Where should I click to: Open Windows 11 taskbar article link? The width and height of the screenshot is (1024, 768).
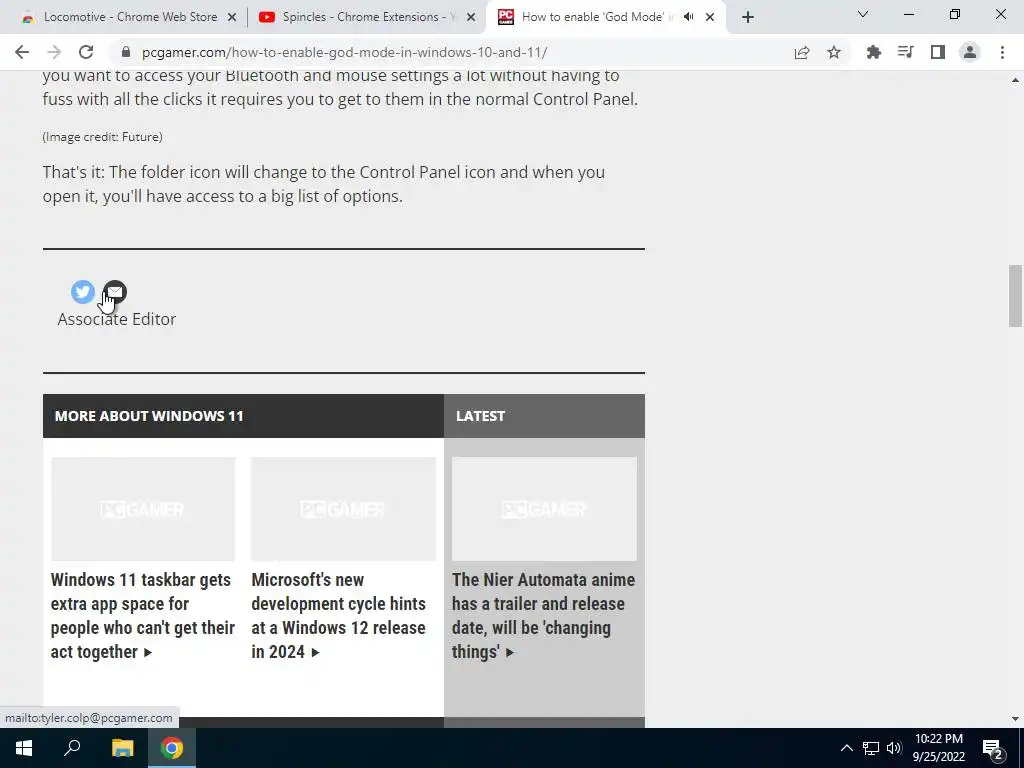[142, 616]
